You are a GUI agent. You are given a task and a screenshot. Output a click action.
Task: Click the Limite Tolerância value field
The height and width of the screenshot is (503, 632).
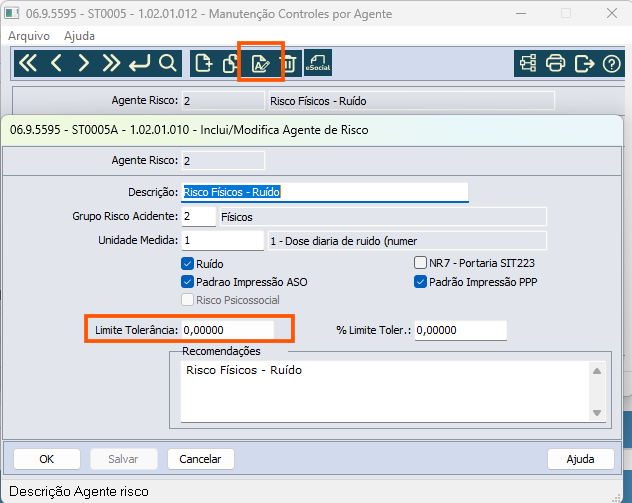click(228, 330)
